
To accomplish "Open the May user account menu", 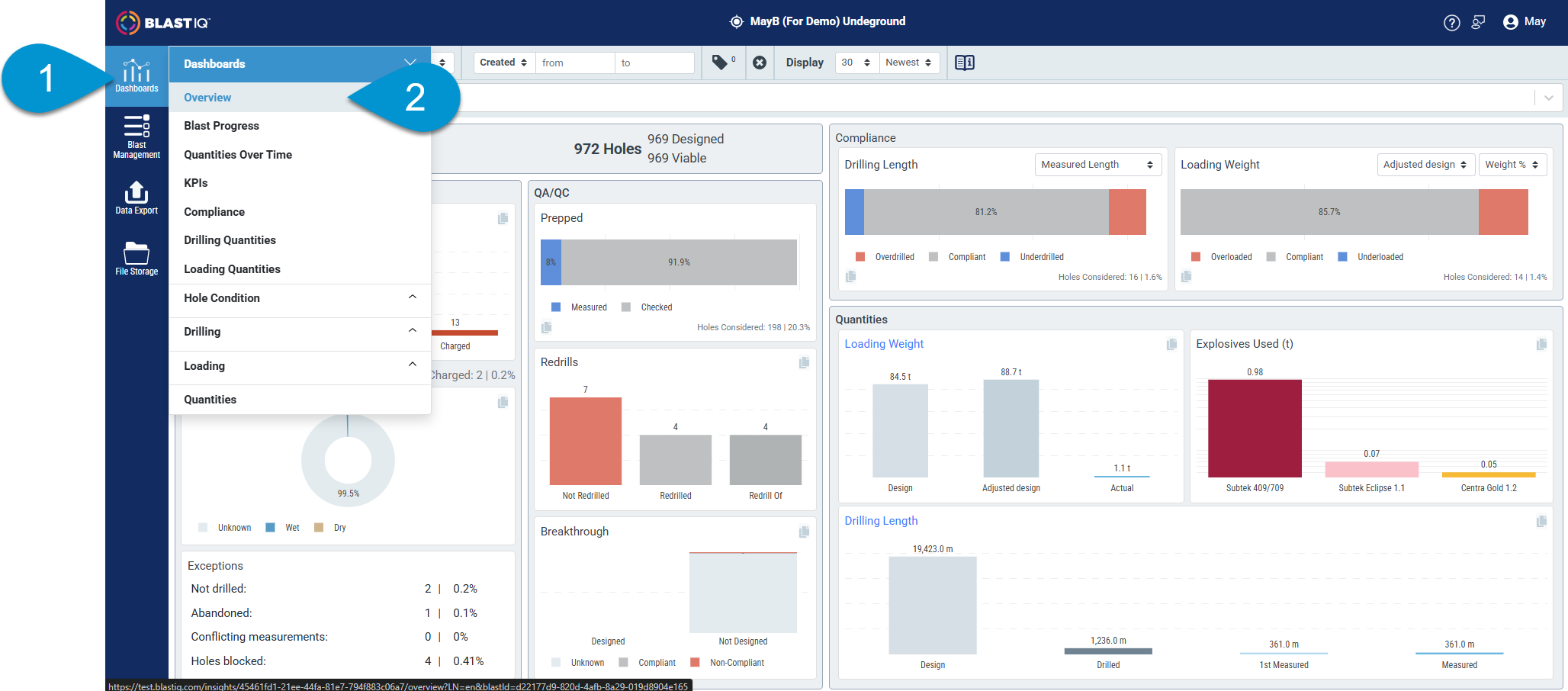I will click(x=1524, y=22).
